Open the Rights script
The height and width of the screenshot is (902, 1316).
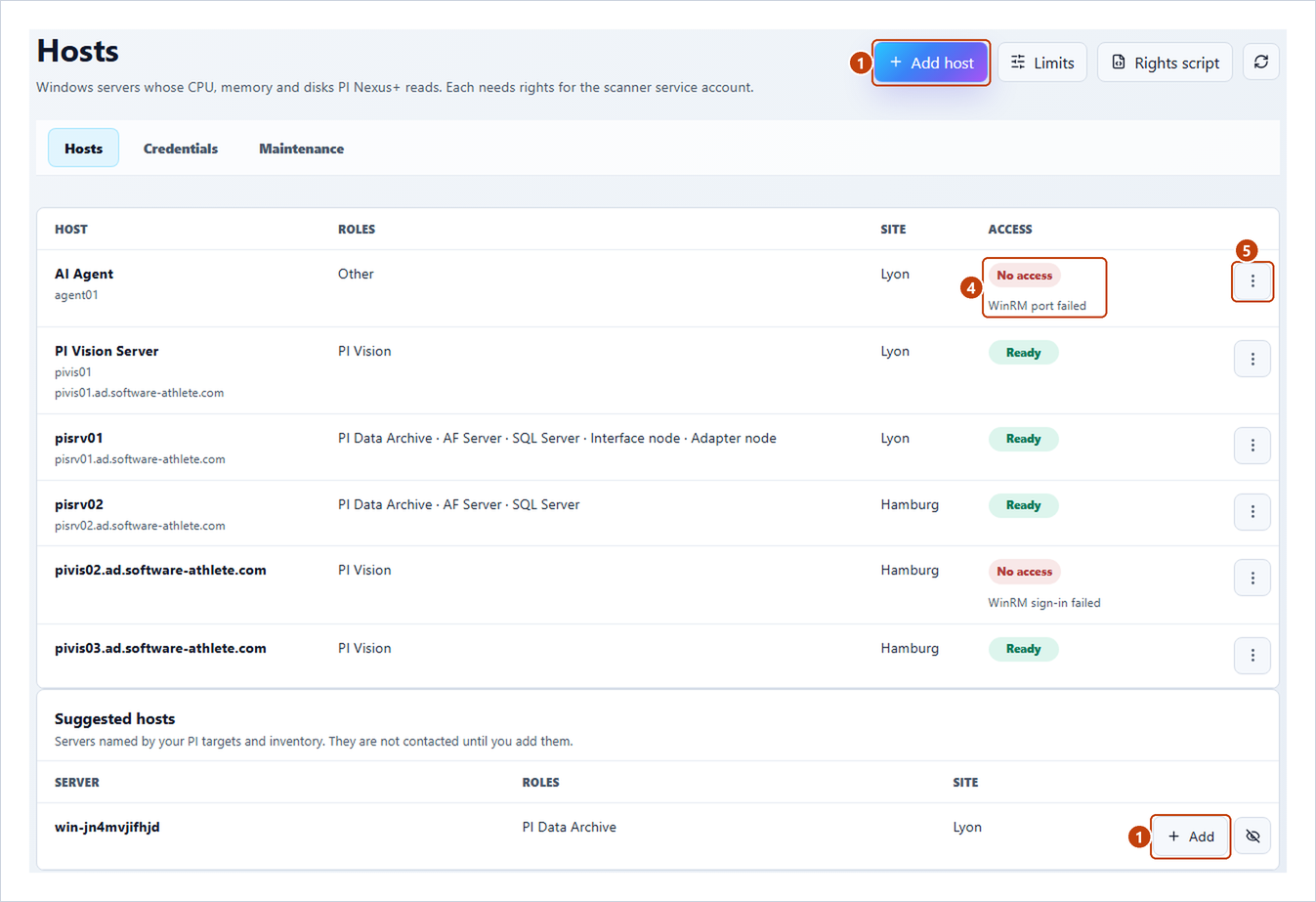(1165, 63)
